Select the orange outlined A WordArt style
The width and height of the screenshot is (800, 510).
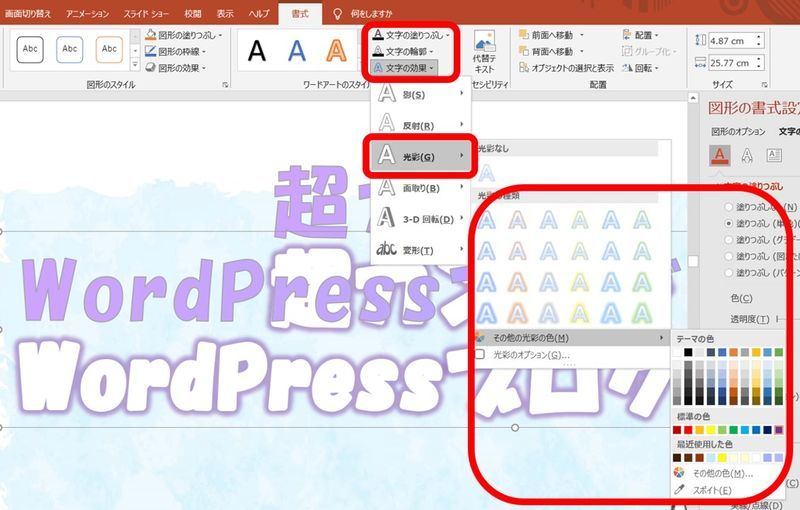point(336,50)
